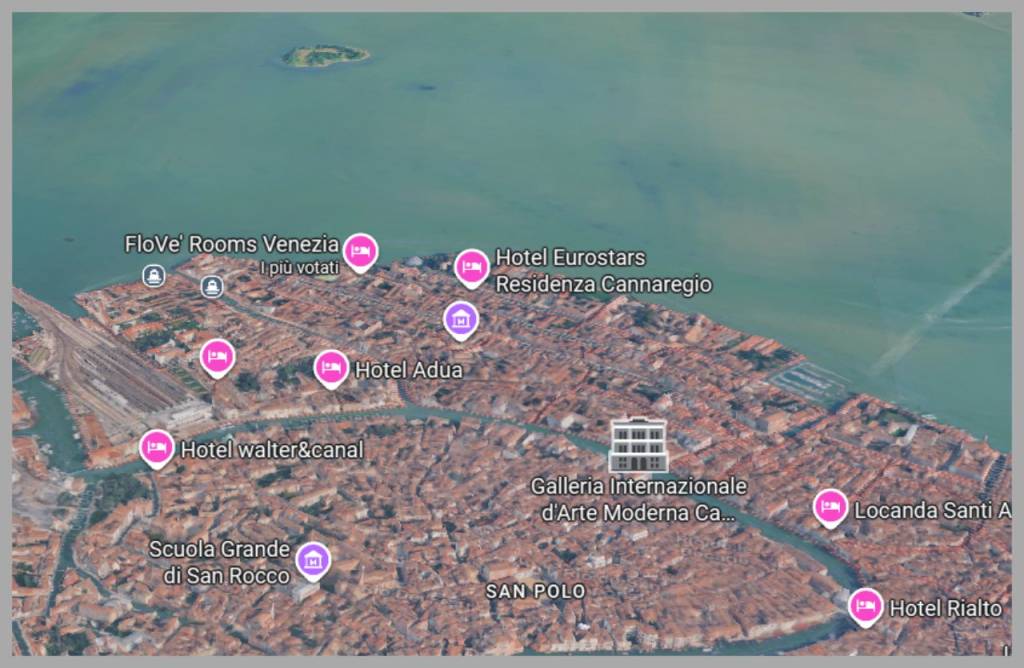Click the Hotel Adua text label

point(408,369)
